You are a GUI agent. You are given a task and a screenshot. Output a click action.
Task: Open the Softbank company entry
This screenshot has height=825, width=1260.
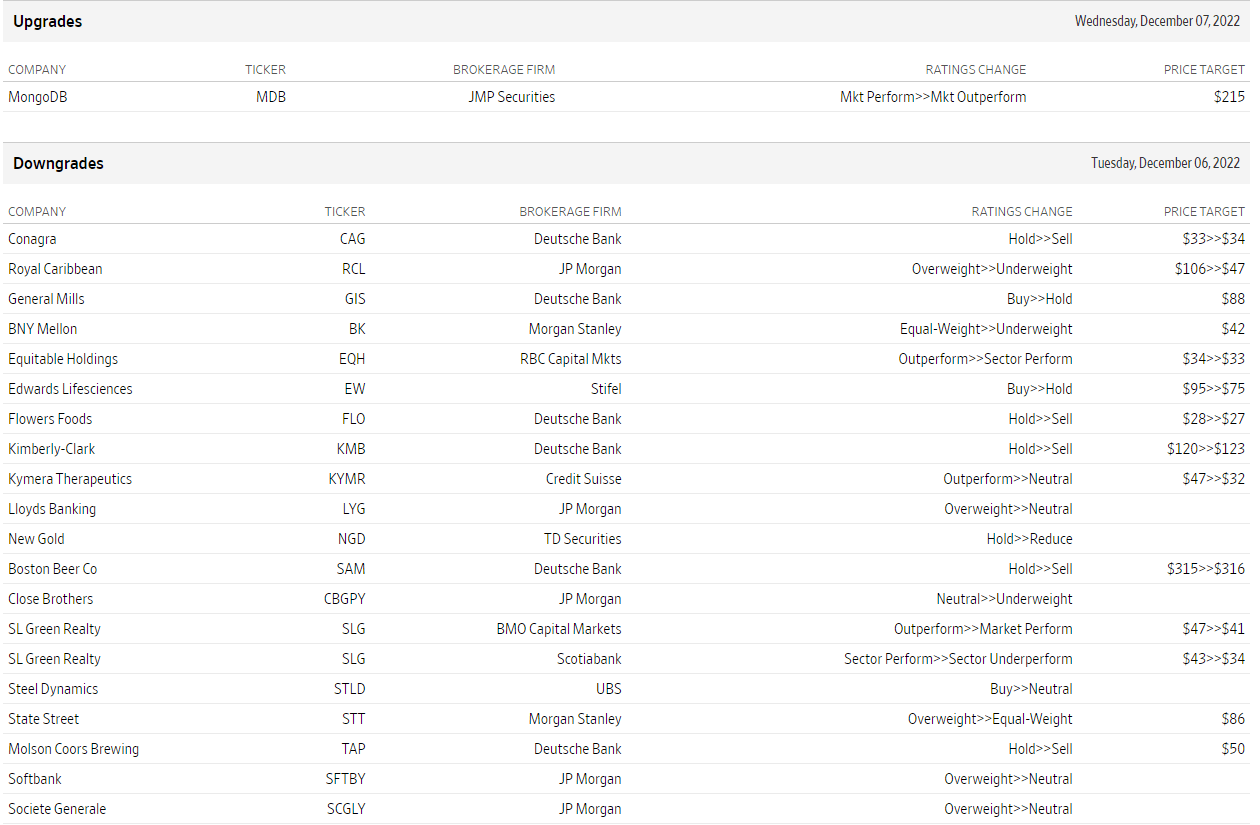click(35, 779)
